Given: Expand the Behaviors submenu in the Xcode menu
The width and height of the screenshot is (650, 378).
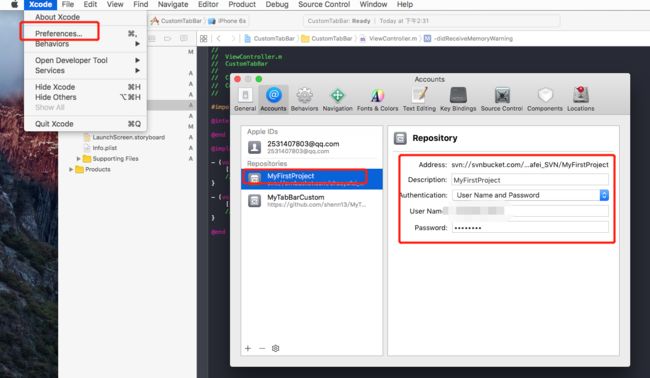Looking at the screenshot, I should pyautogui.click(x=85, y=44).
